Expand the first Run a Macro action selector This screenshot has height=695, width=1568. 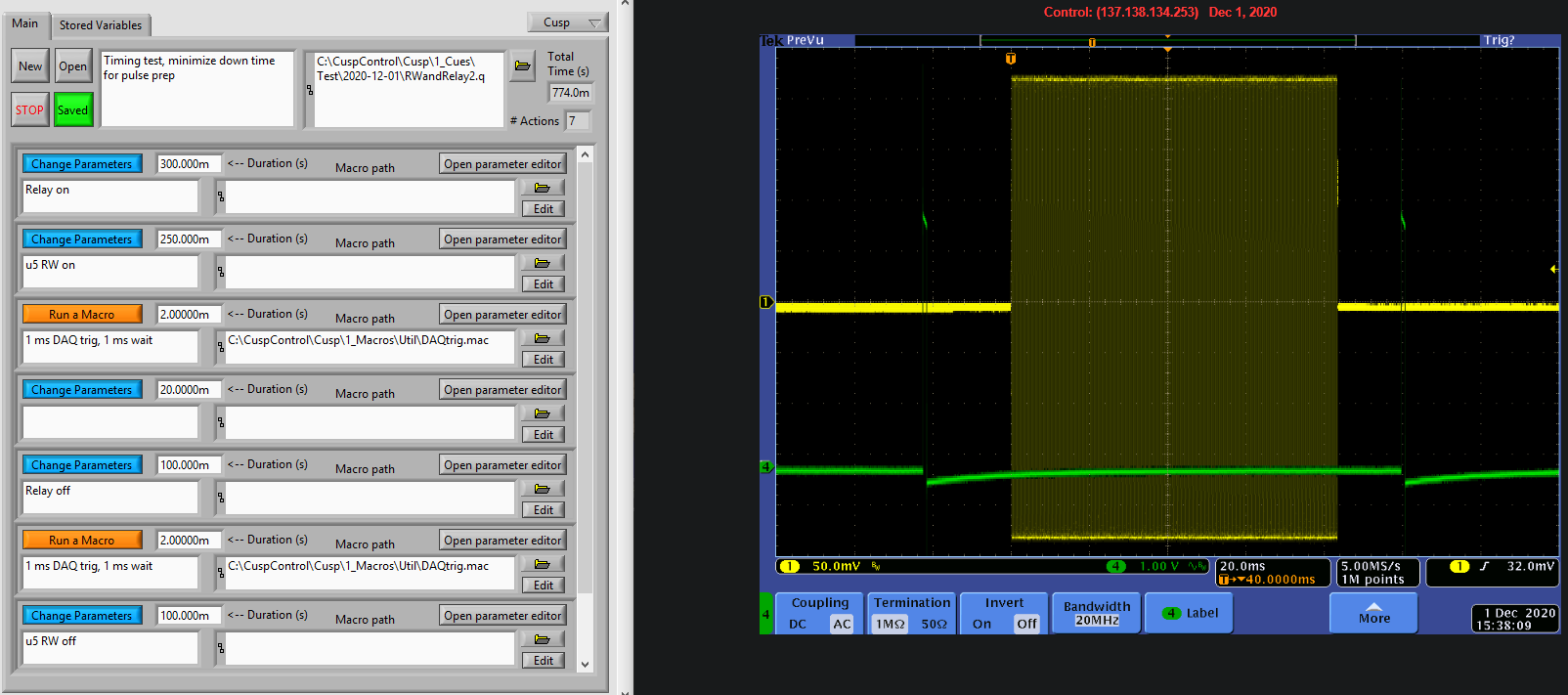tap(82, 315)
